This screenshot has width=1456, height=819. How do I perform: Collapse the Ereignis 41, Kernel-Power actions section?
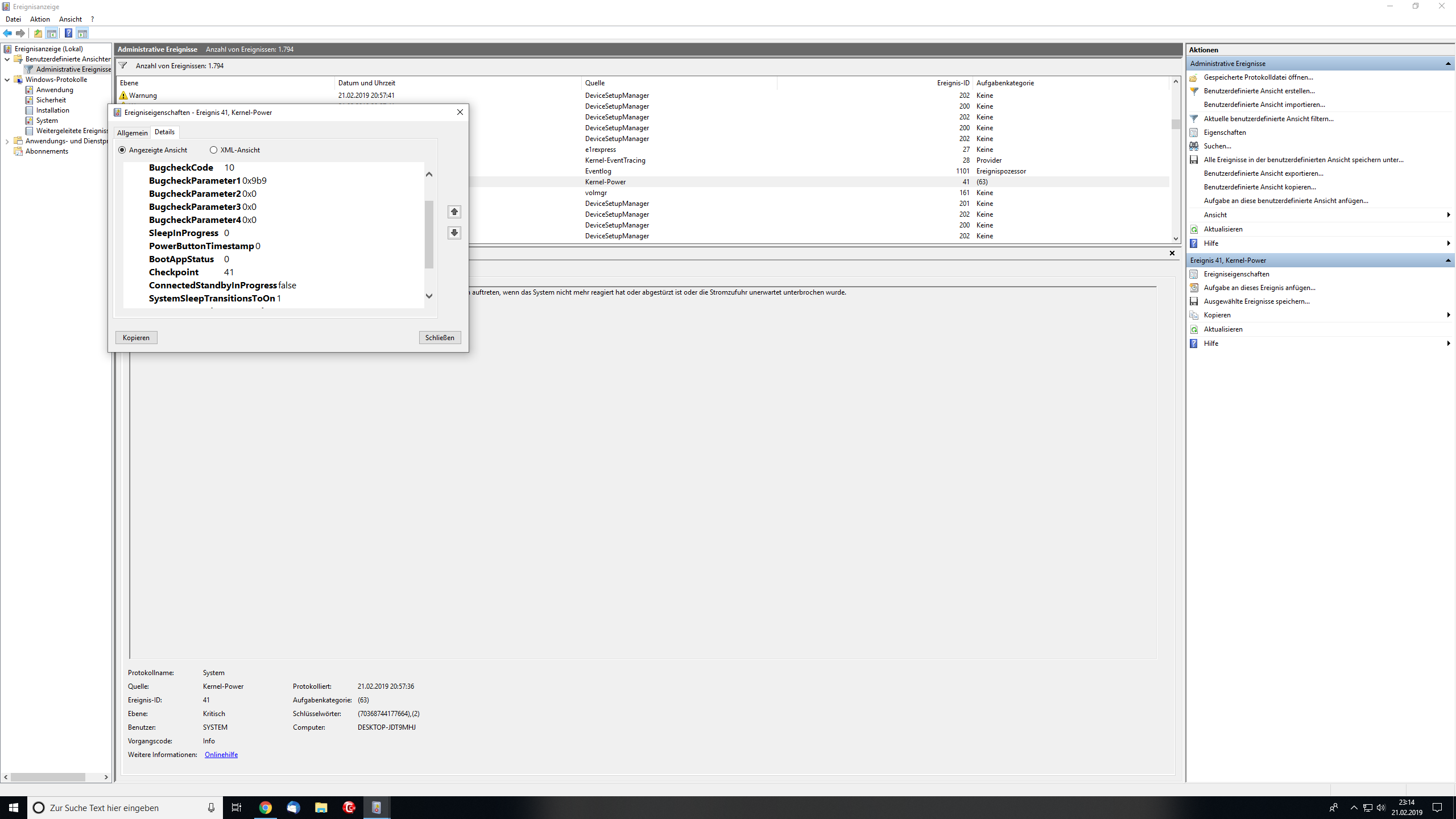(1447, 260)
